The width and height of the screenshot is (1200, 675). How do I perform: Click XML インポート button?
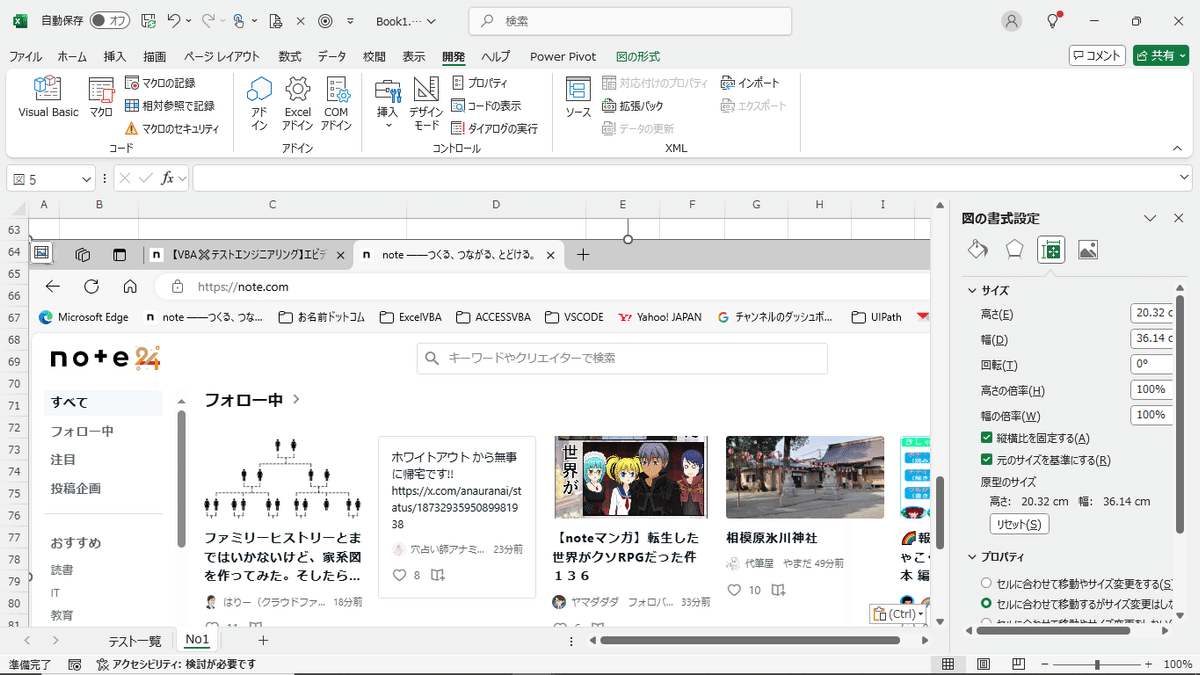click(751, 83)
